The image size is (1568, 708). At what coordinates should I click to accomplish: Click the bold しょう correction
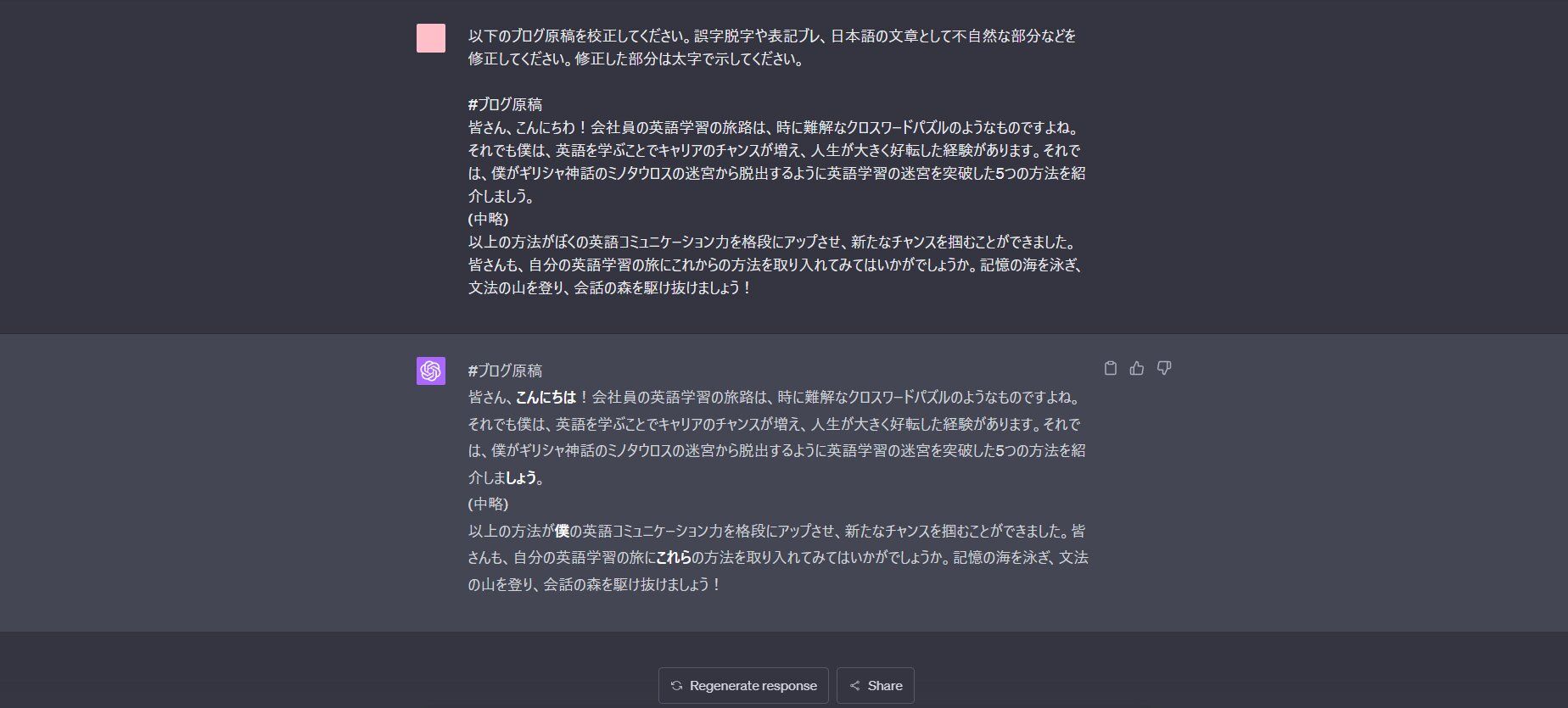[521, 477]
